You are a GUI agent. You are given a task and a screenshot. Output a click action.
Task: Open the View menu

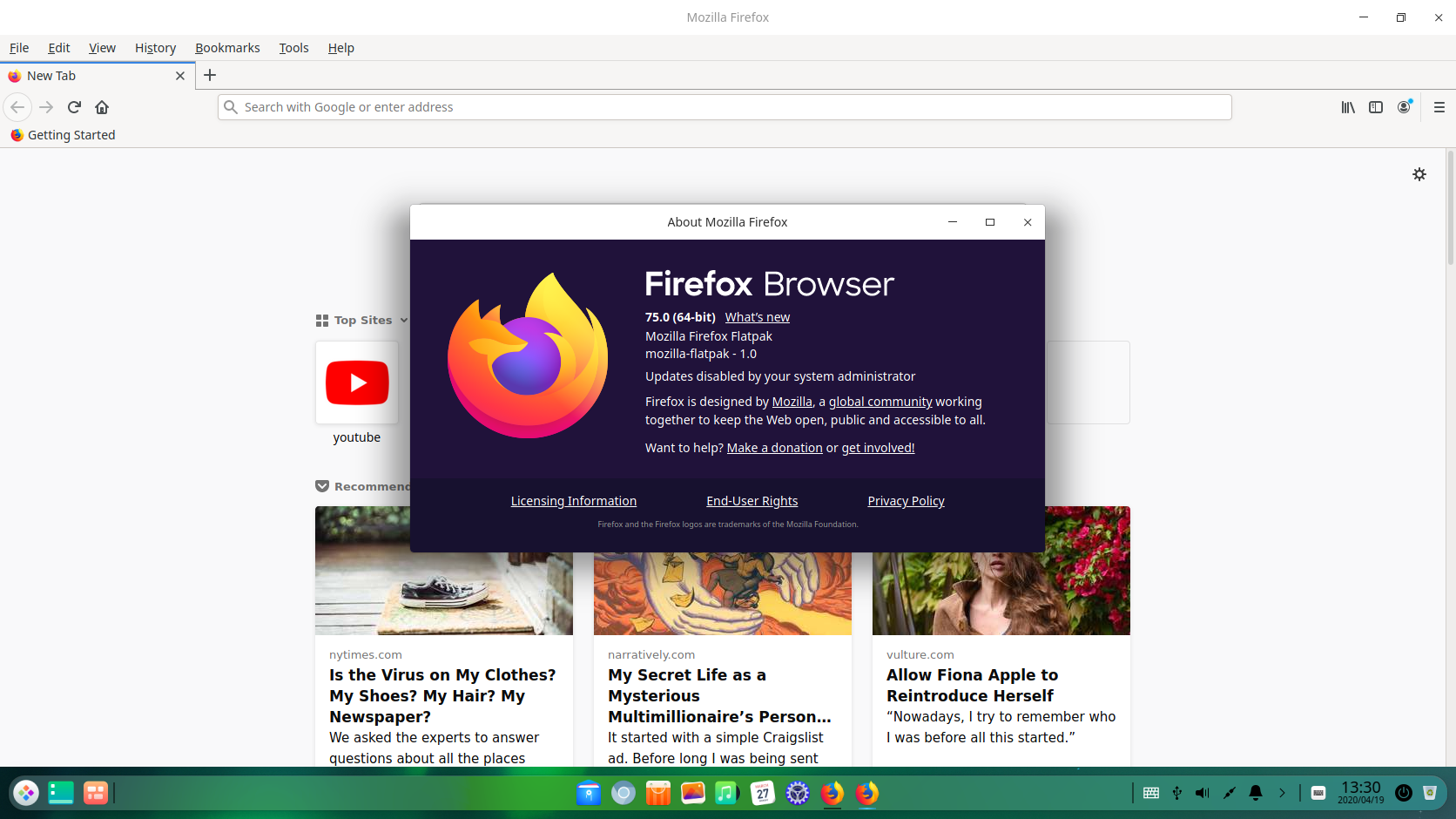coord(102,48)
